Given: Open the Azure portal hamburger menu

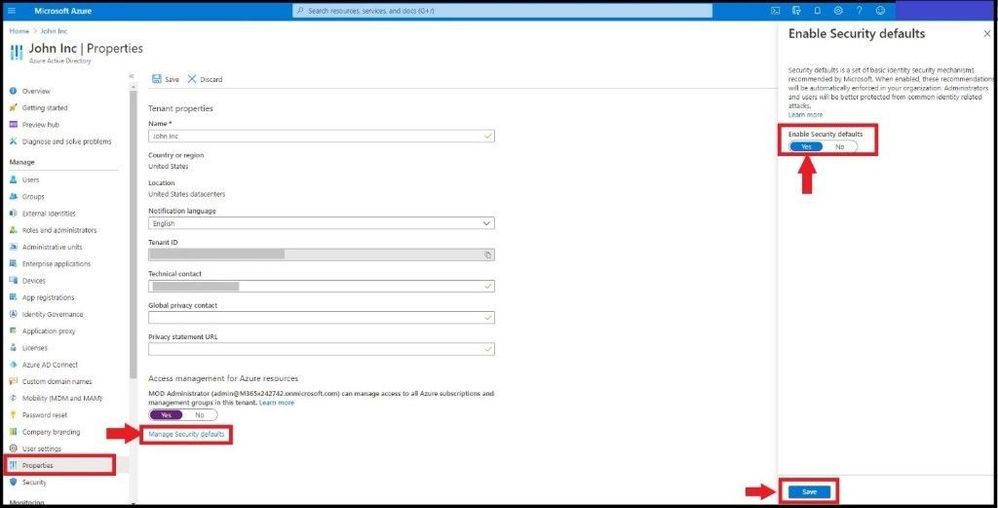Looking at the screenshot, I should (x=11, y=10).
